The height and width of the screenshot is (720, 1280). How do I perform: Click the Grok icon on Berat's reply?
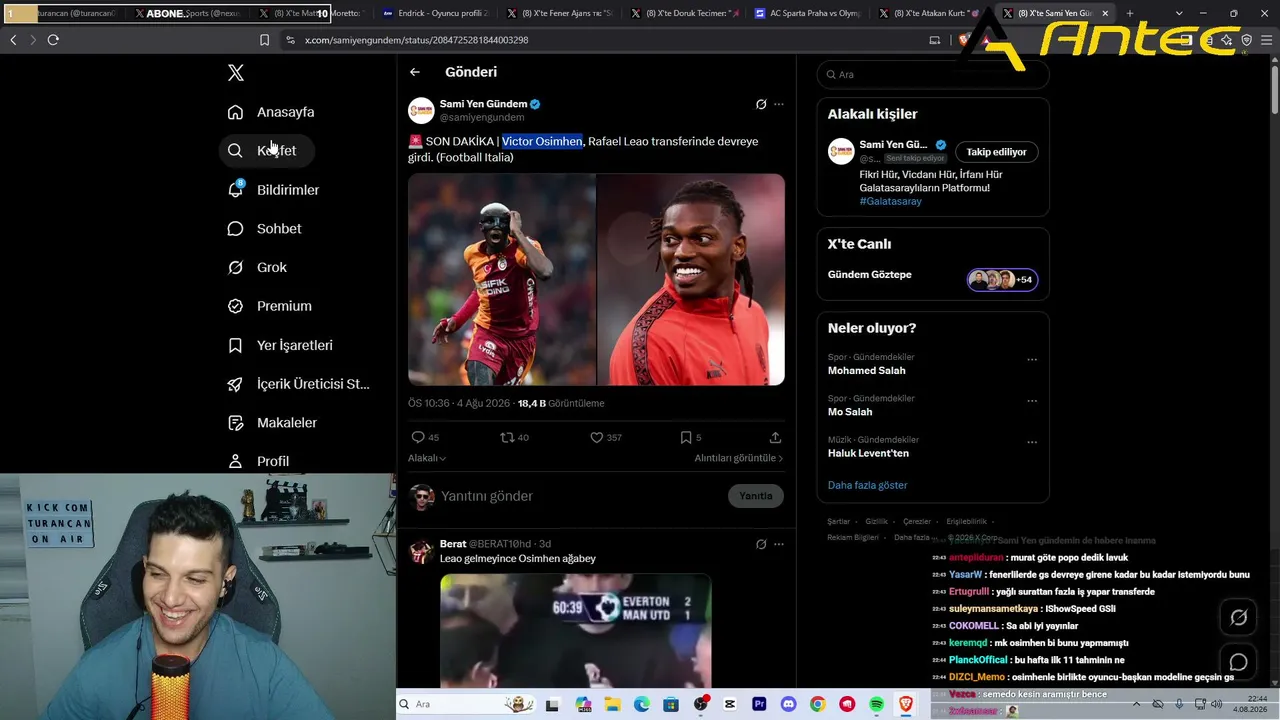coord(761,544)
